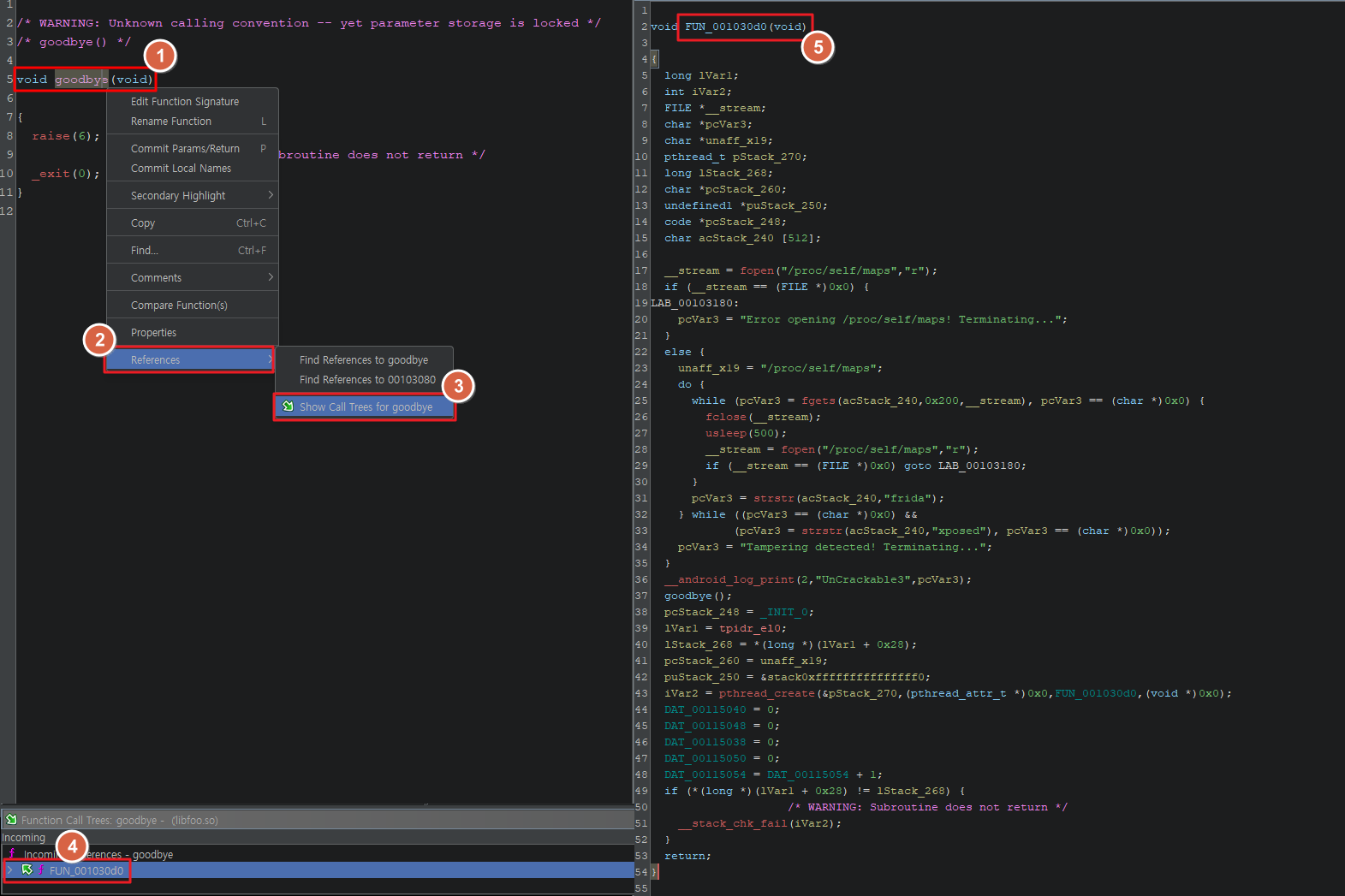Click the fclose call on line 26
Screen dimensions: 1345x896
(726, 417)
